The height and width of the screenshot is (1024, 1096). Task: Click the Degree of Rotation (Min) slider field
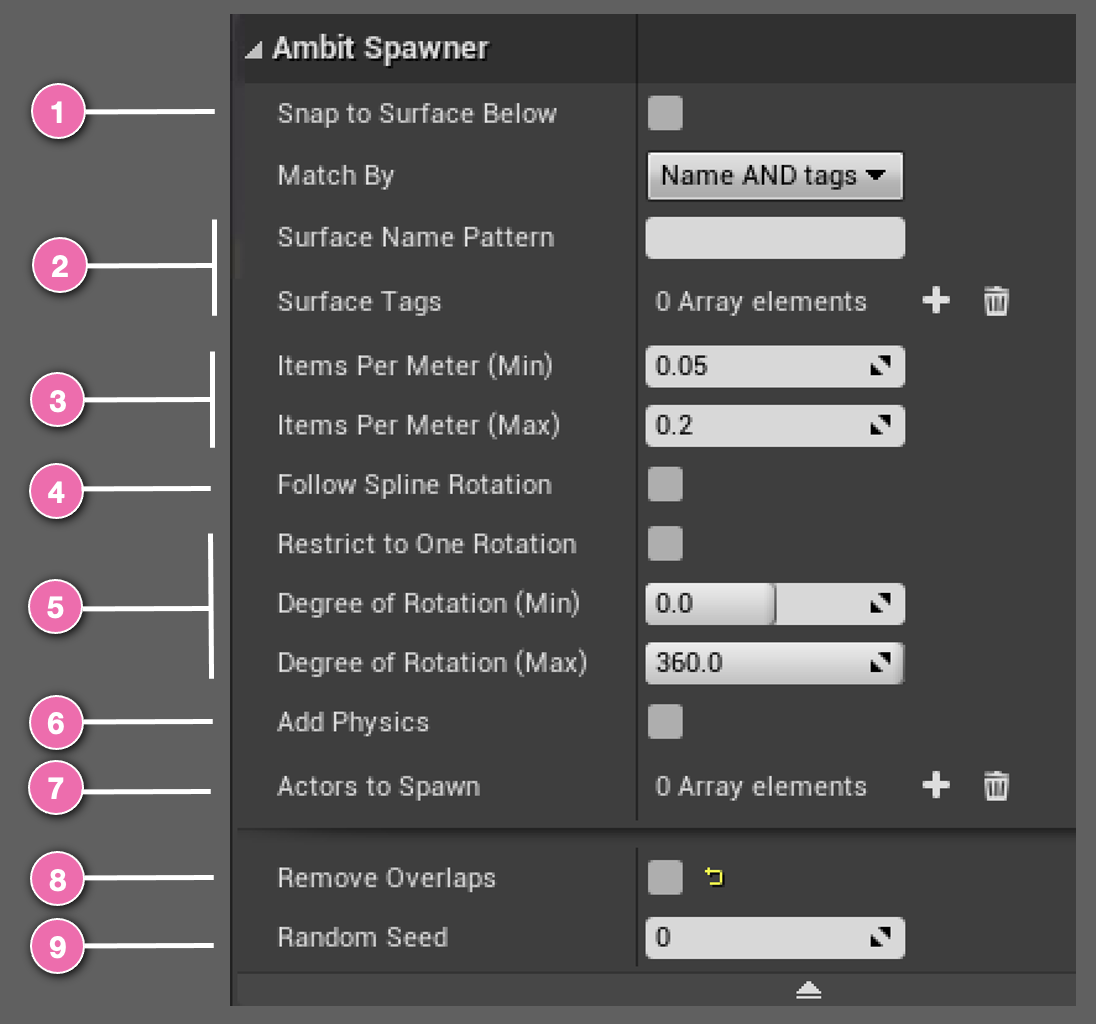point(774,603)
